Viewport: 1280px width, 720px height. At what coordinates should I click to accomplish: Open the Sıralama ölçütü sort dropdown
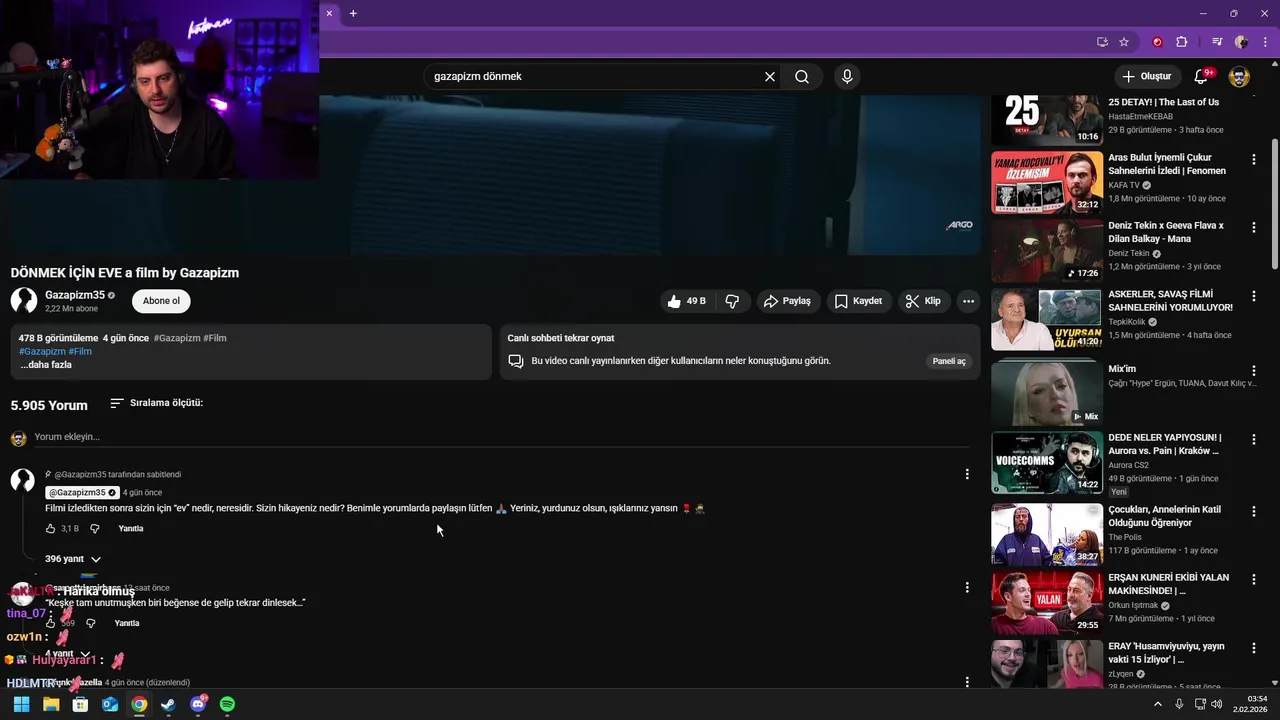pos(157,403)
